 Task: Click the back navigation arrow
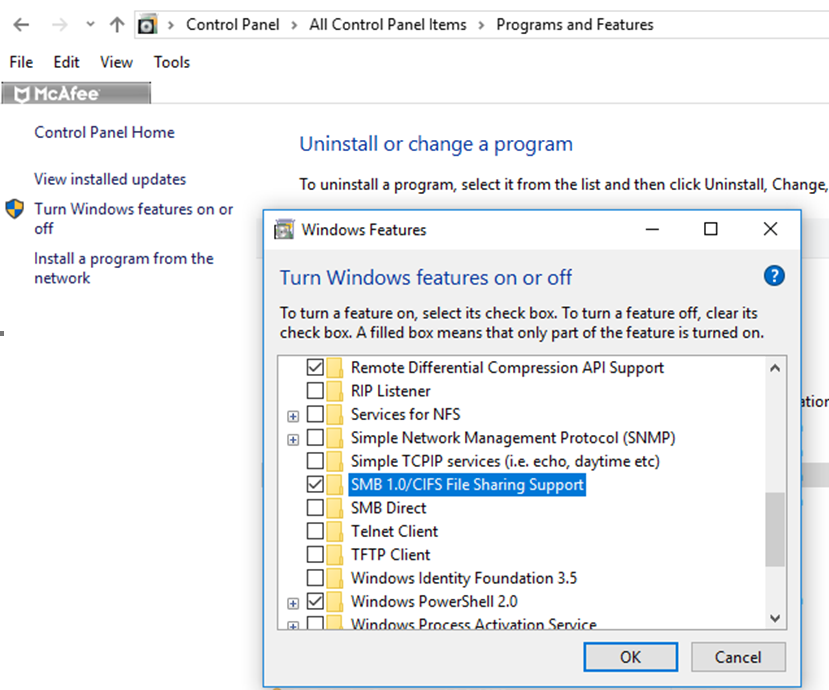tap(22, 24)
